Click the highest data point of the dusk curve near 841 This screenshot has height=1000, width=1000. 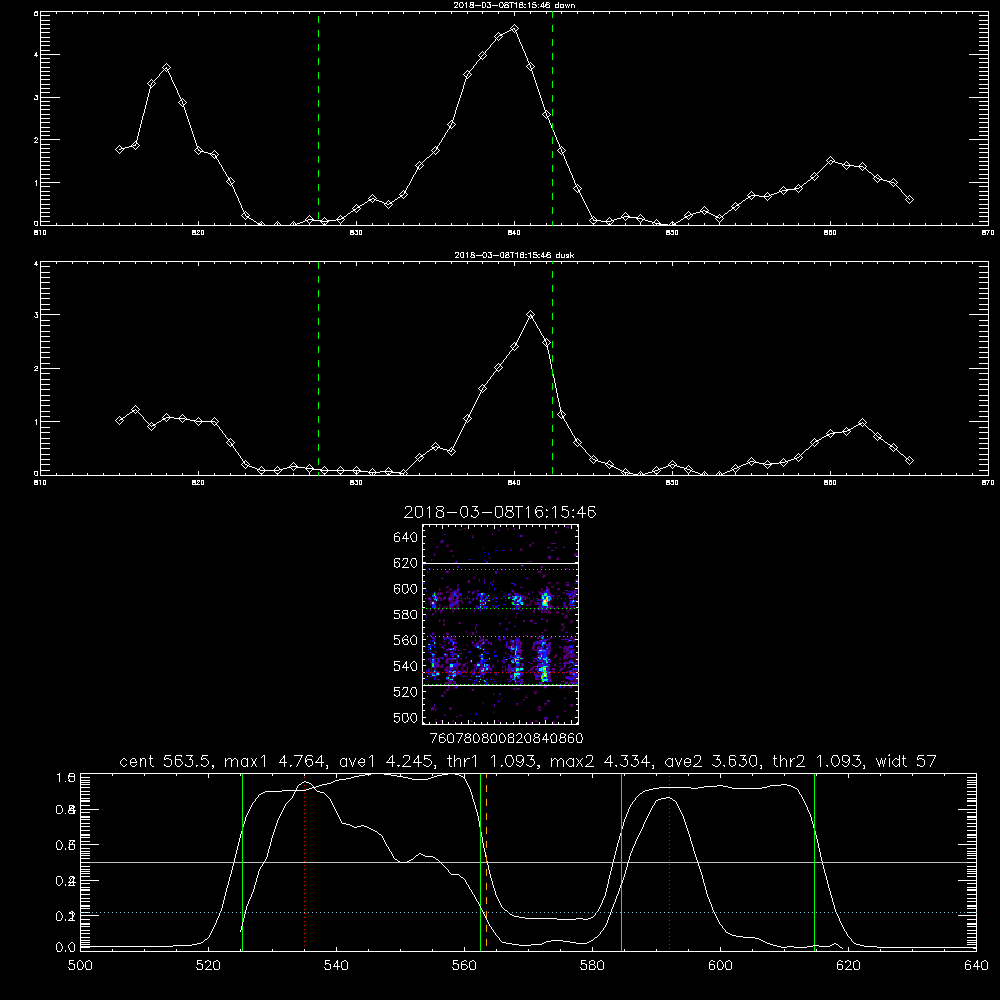pos(530,314)
